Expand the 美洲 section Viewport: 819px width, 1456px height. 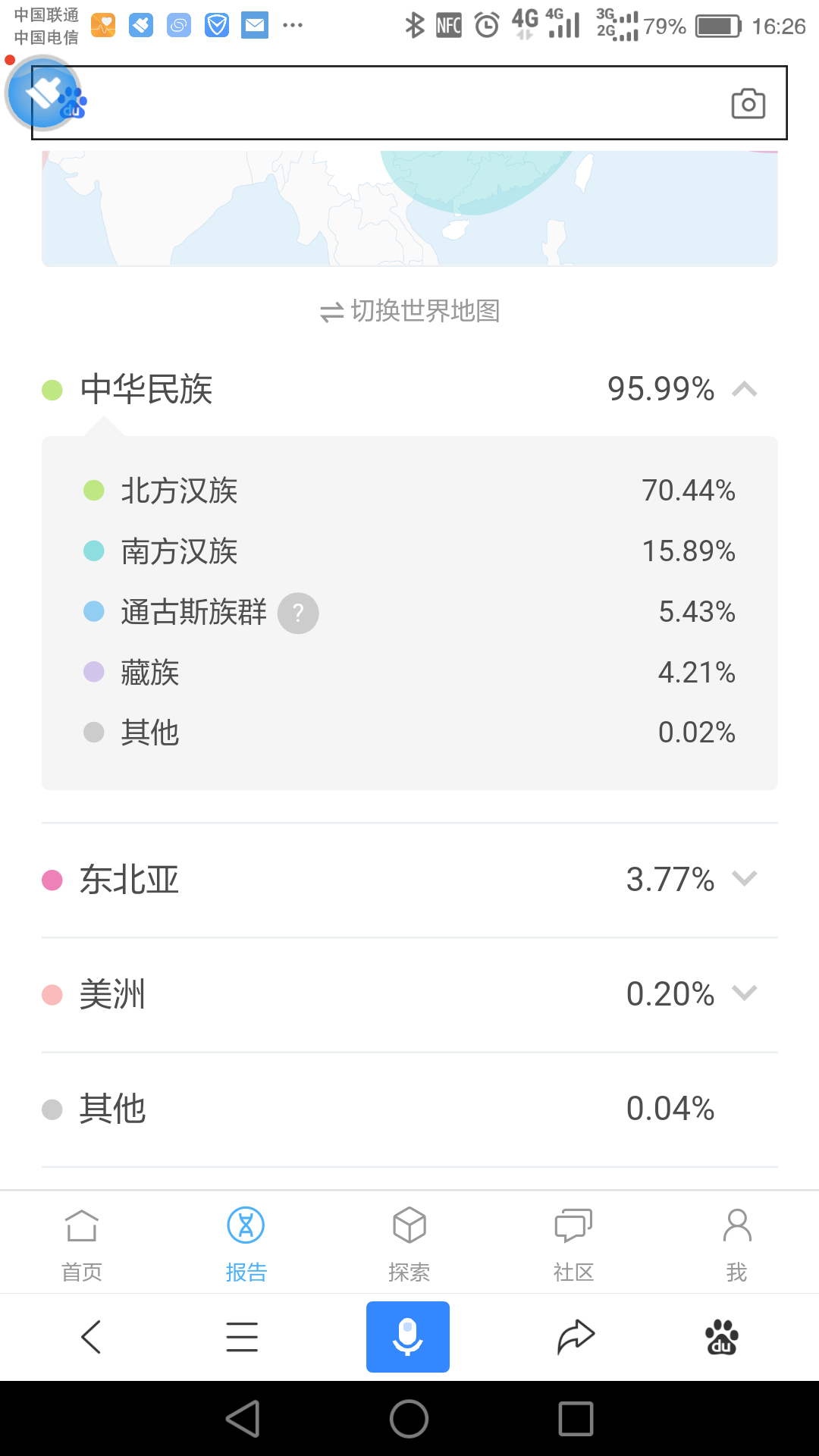409,994
